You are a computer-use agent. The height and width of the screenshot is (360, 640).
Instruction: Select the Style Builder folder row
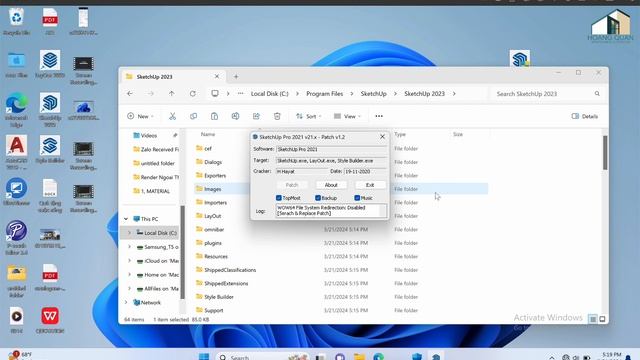(x=341, y=297)
